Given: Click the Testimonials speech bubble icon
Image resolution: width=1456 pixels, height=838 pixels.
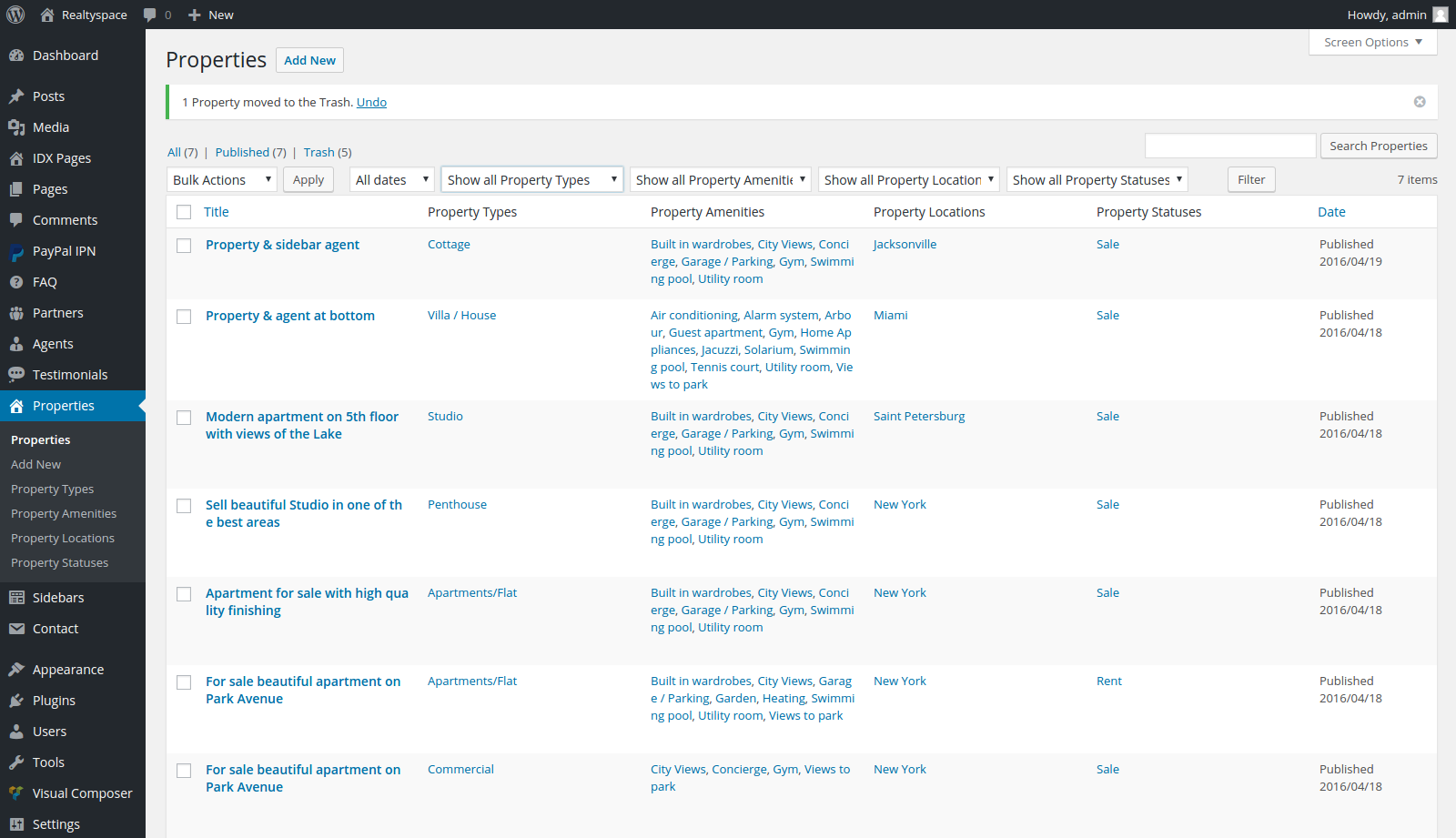Looking at the screenshot, I should pos(16,375).
